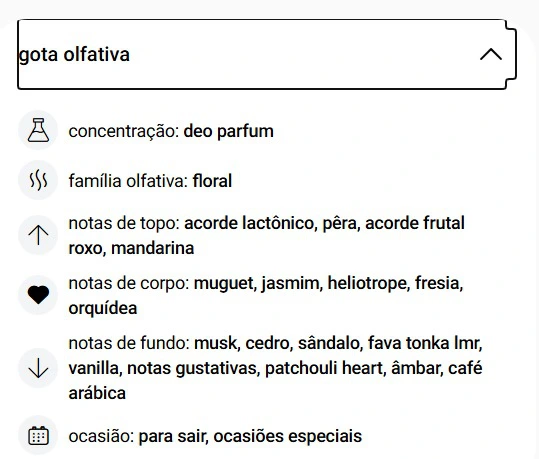539x459 pixels.
Task: Click the arábica text line
Action: point(97,393)
